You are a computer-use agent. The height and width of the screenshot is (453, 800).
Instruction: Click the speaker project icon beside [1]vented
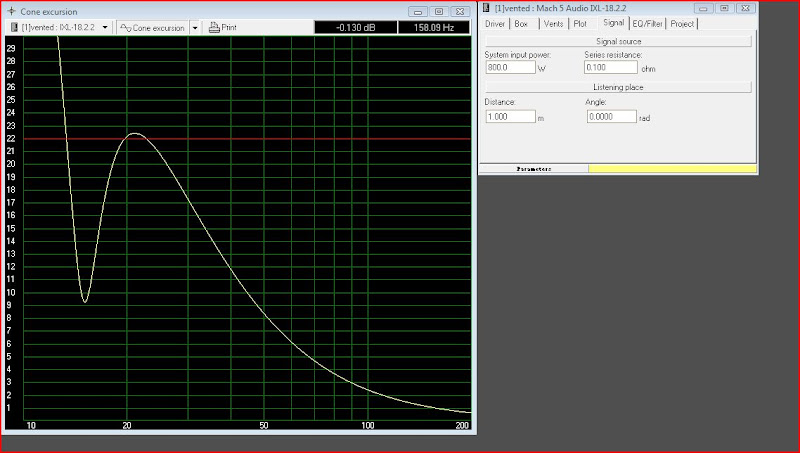point(13,28)
